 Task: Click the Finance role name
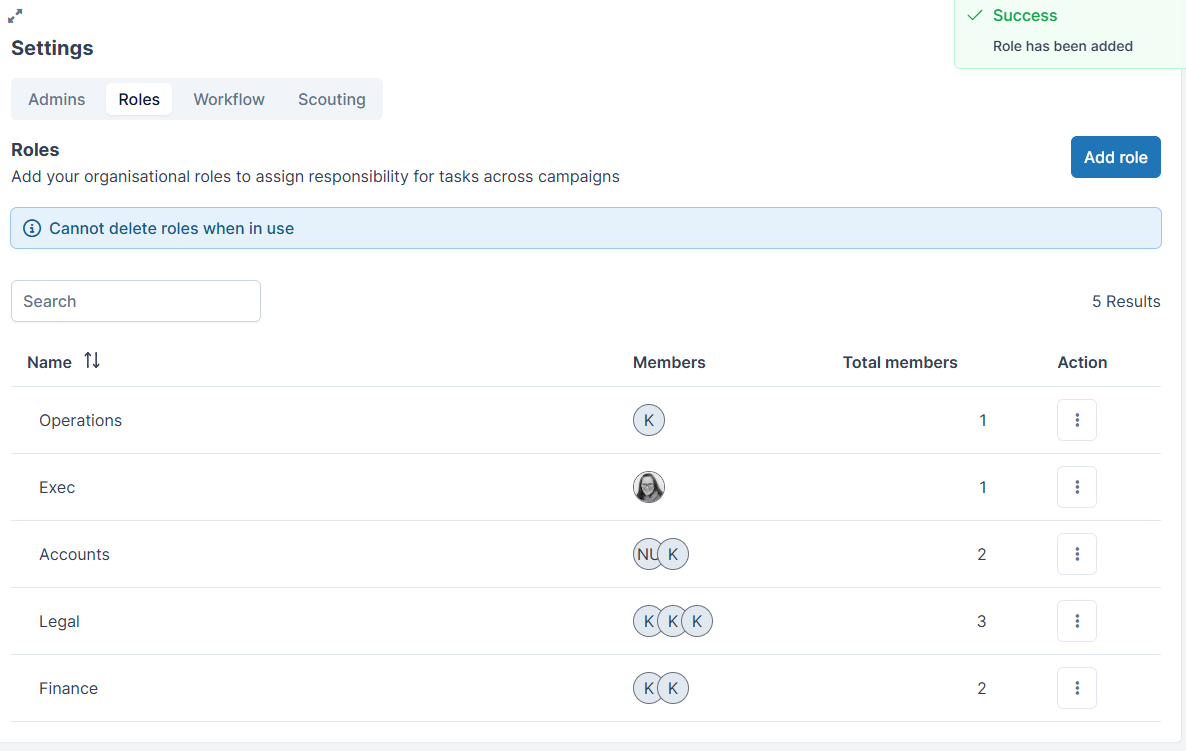click(69, 688)
